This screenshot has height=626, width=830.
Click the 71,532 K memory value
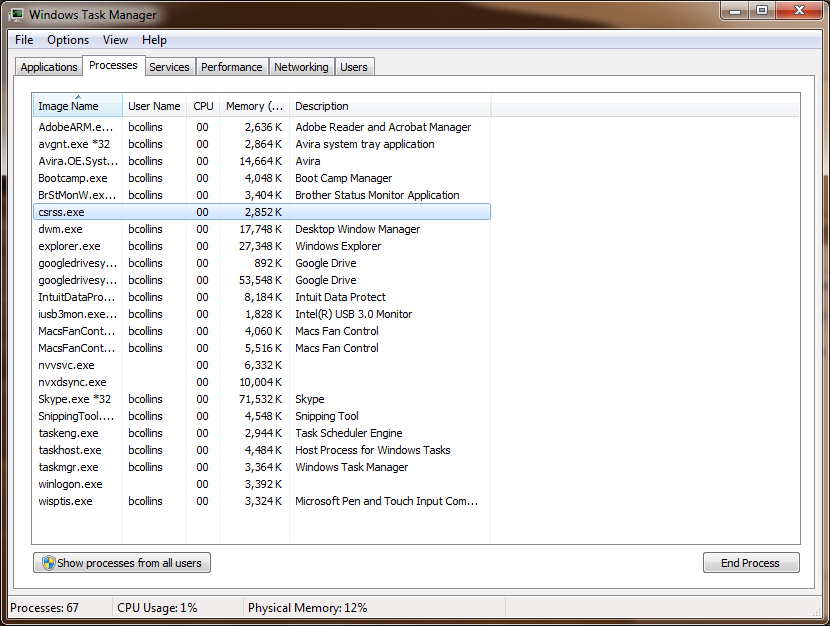(x=260, y=399)
